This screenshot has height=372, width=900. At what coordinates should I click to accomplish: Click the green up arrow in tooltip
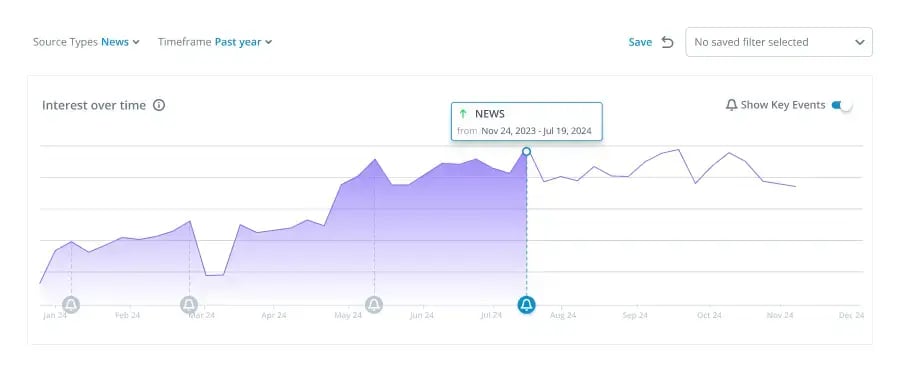[x=463, y=114]
